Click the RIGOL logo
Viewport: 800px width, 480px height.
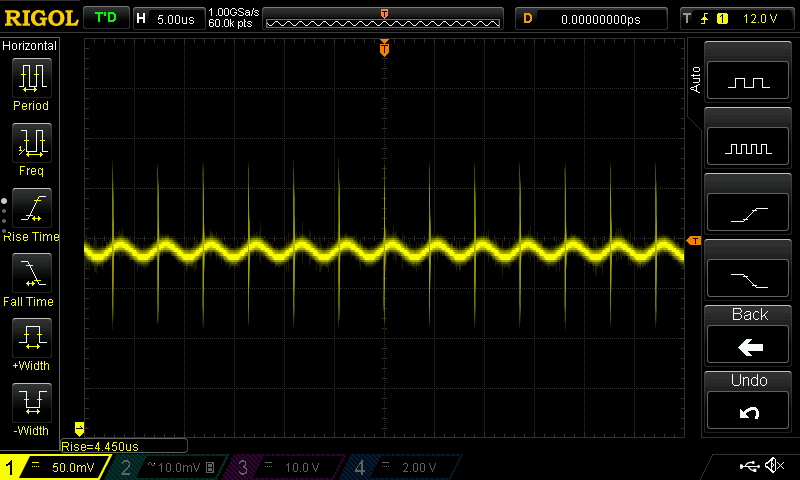click(41, 18)
